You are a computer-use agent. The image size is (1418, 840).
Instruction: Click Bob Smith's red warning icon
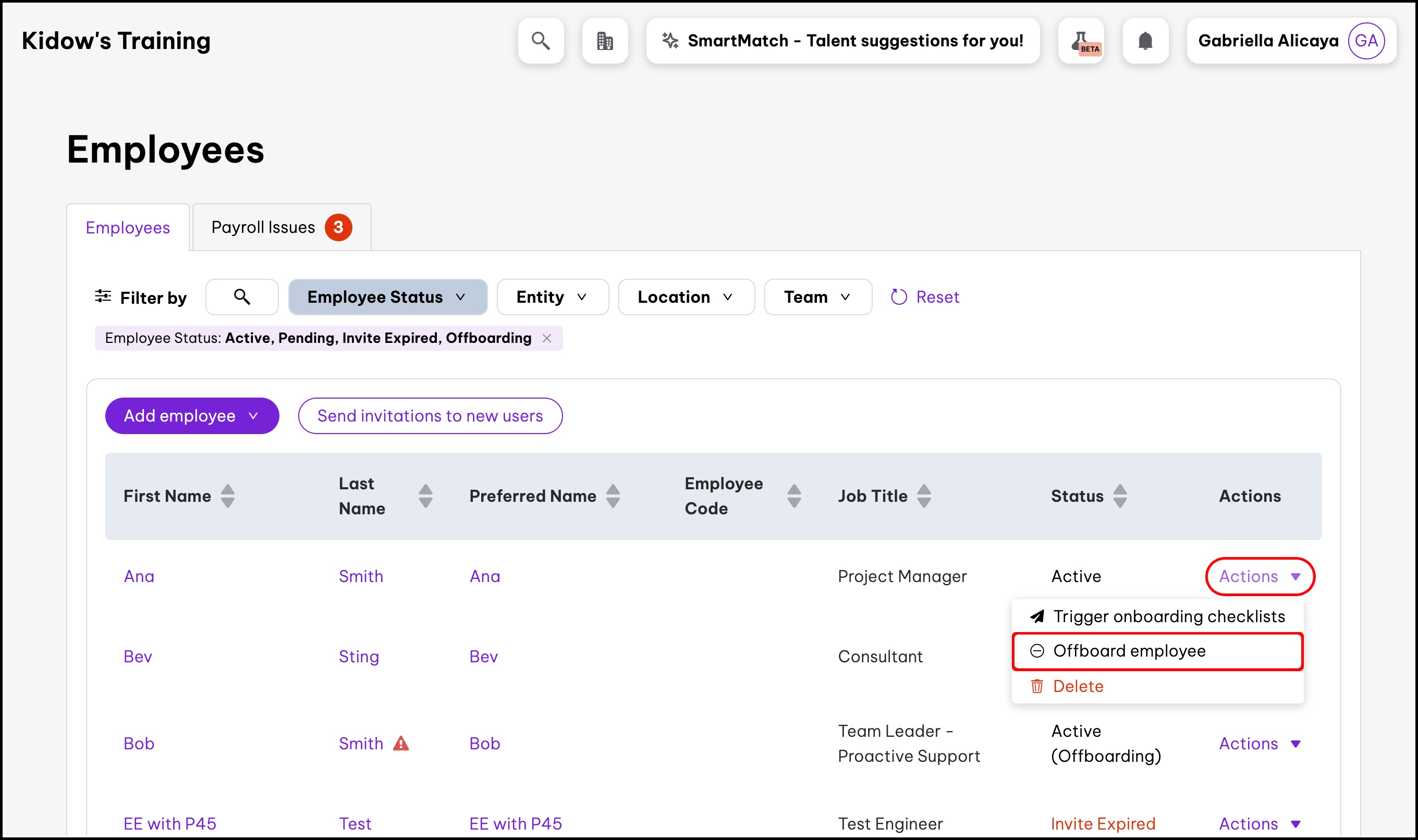401,743
